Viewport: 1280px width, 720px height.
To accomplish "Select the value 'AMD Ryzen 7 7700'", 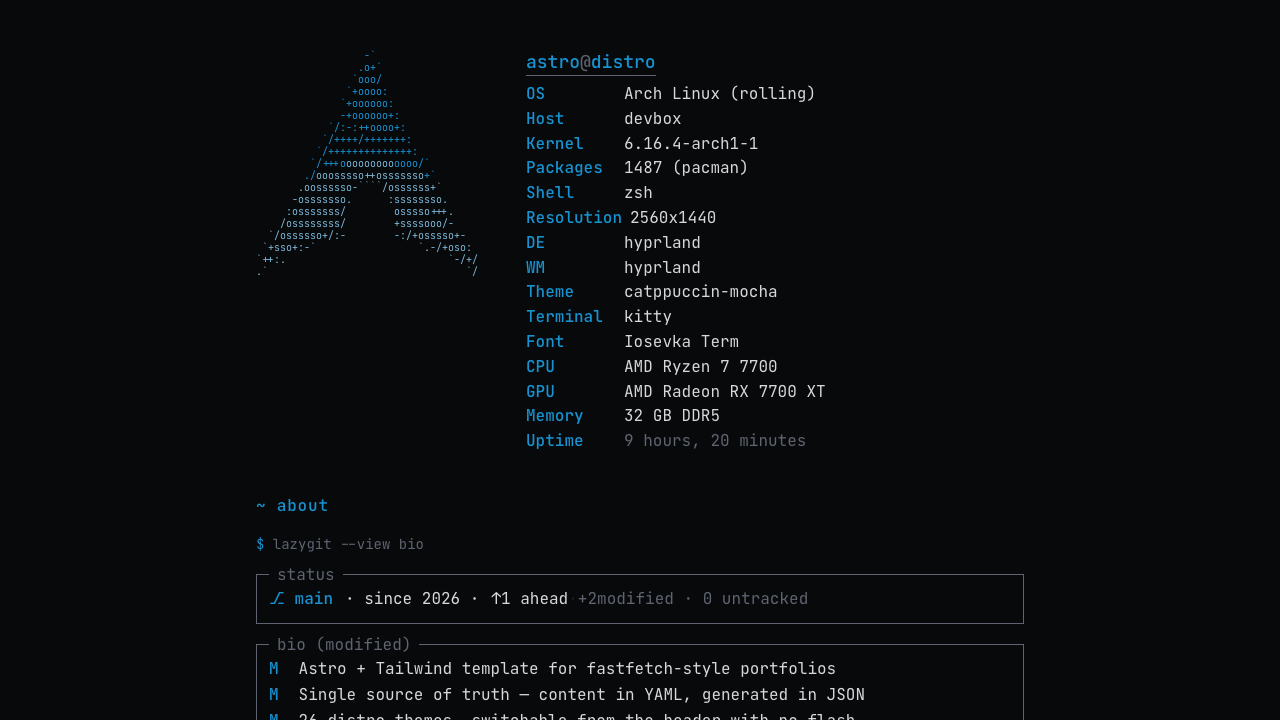I will pyautogui.click(x=701, y=367).
